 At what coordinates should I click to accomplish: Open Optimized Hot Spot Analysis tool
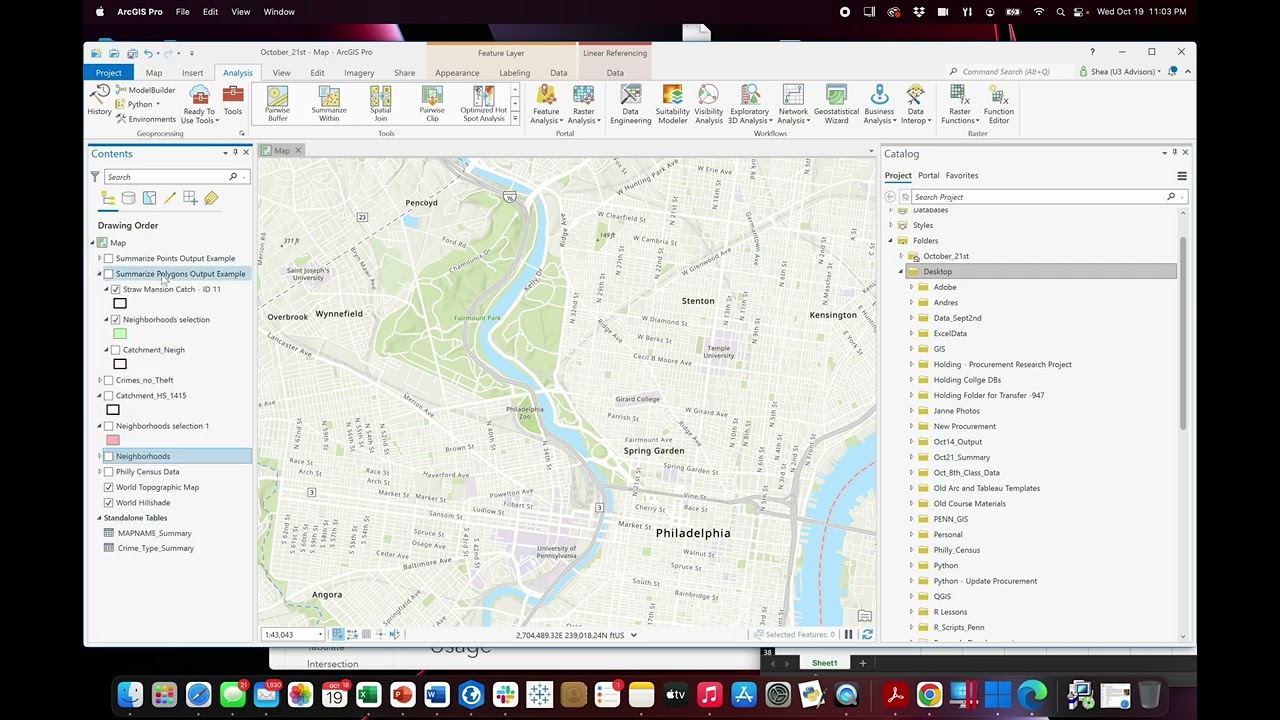(484, 104)
